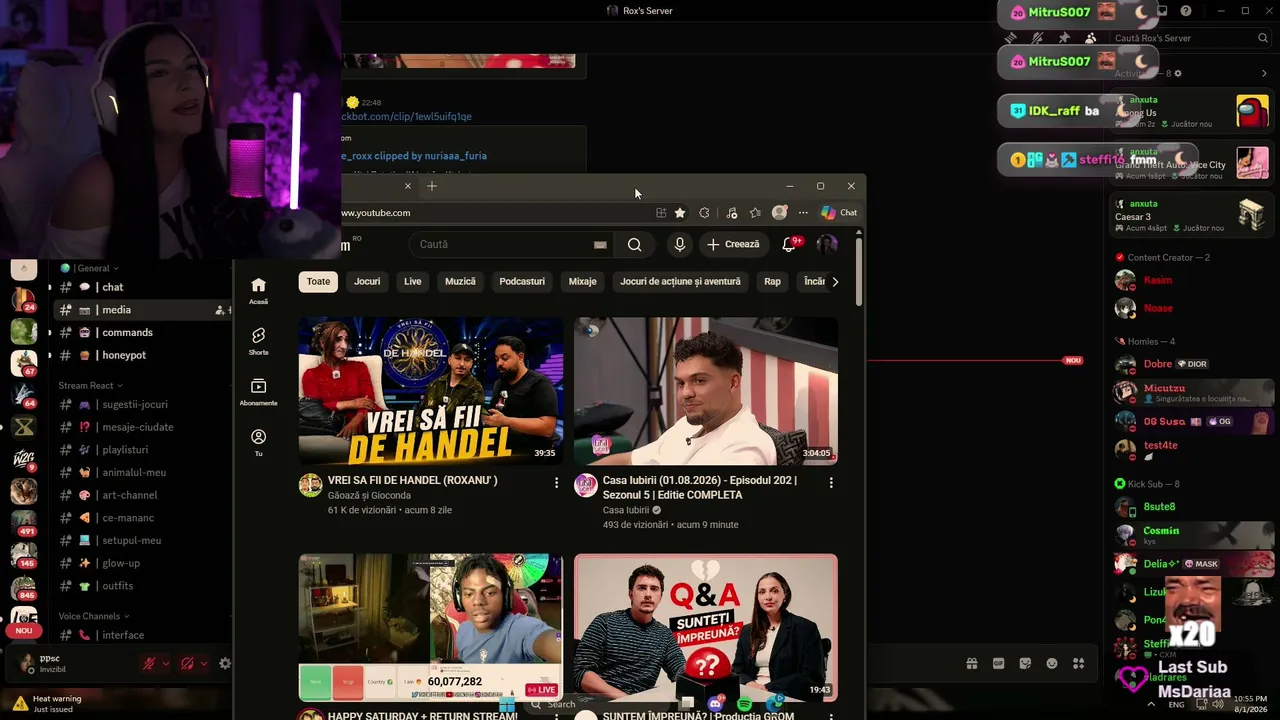Toggle the Discord member list
This screenshot has height=720, width=1280.
click(1090, 38)
